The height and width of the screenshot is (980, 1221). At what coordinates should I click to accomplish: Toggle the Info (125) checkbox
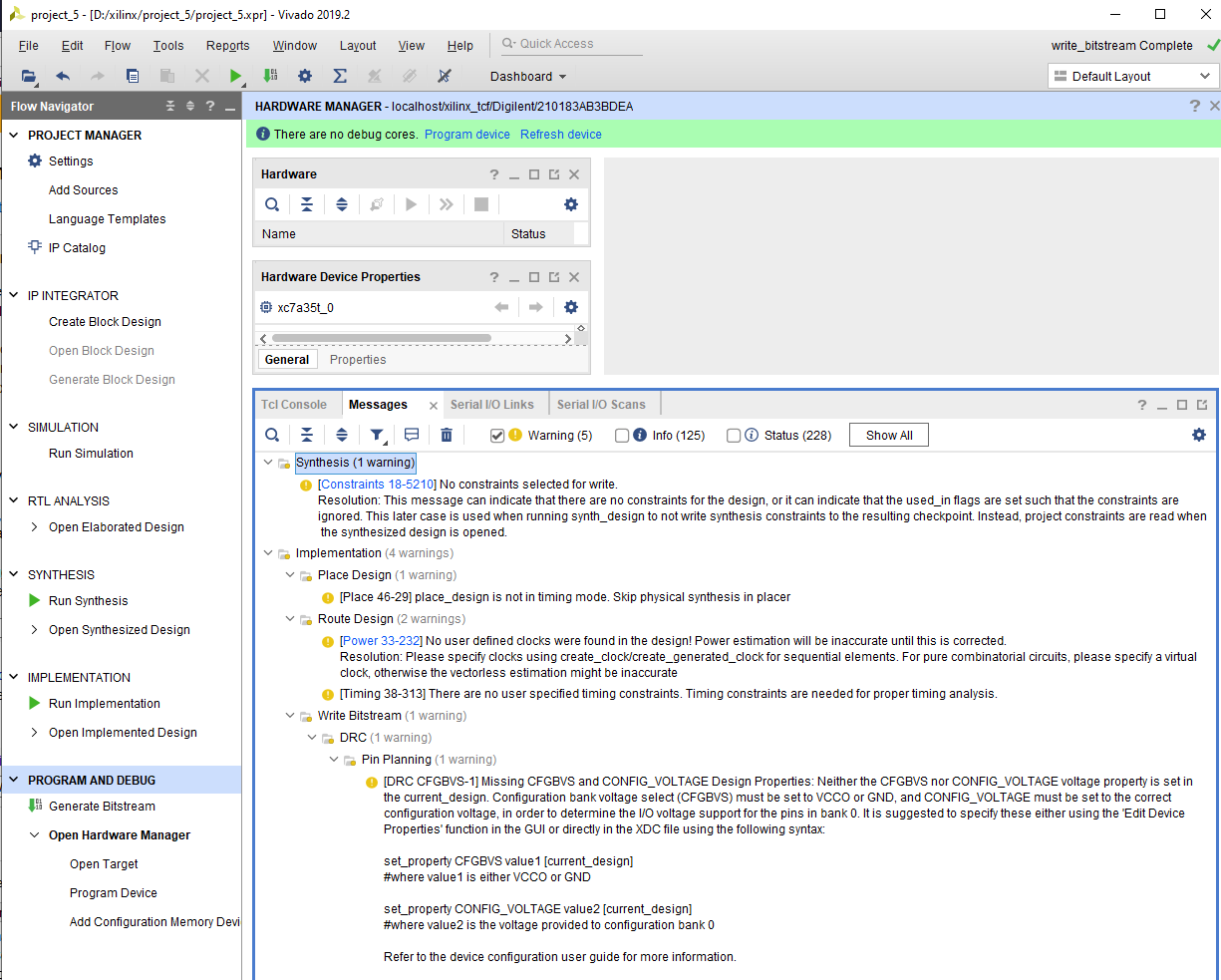[622, 435]
